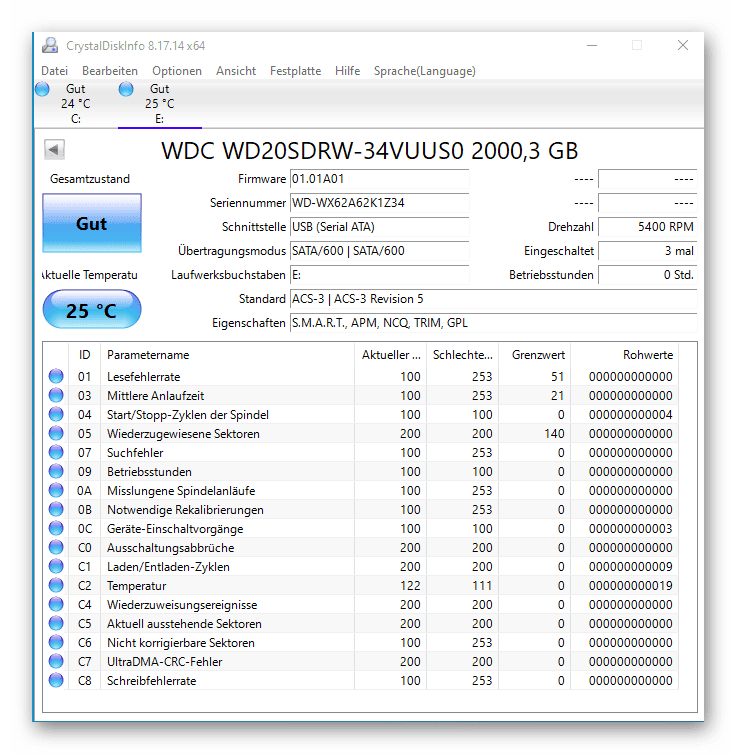
Task: Click raw value 000000000009 for Laden/Entladen-Zyklen
Action: 630,566
